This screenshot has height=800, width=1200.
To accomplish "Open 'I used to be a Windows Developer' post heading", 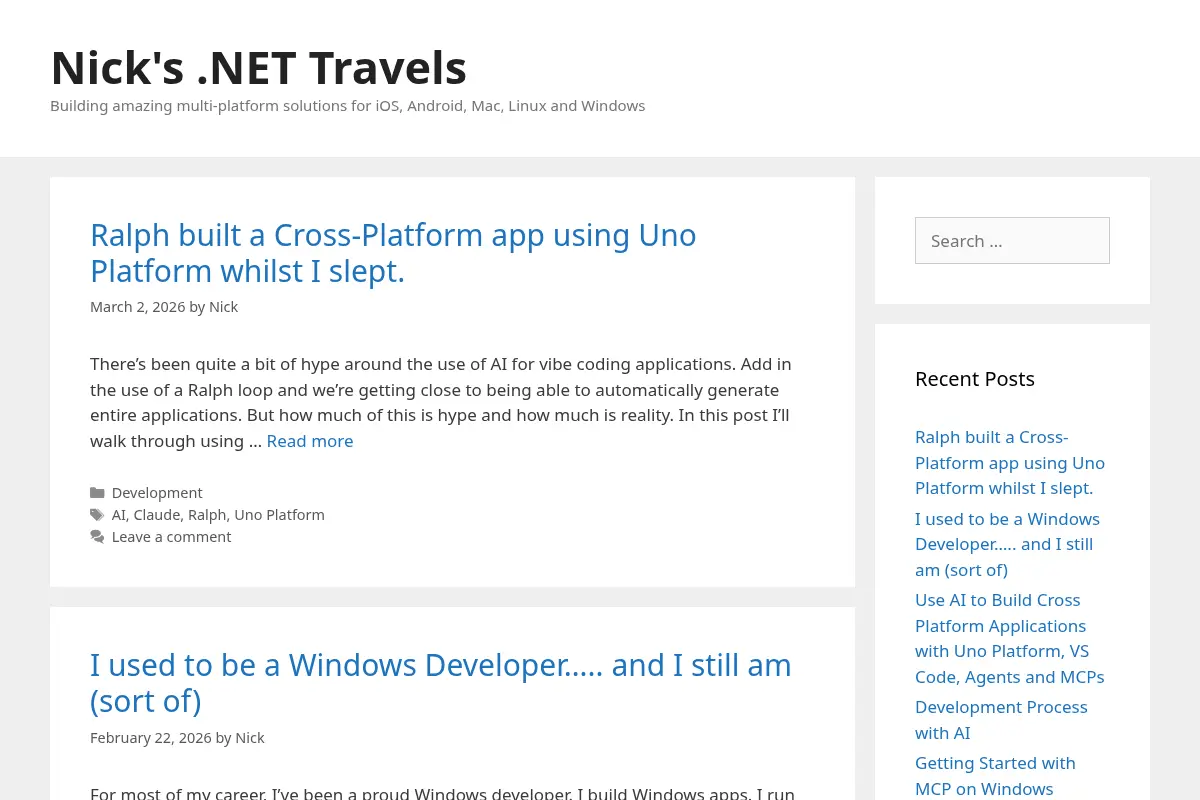I will [x=441, y=683].
